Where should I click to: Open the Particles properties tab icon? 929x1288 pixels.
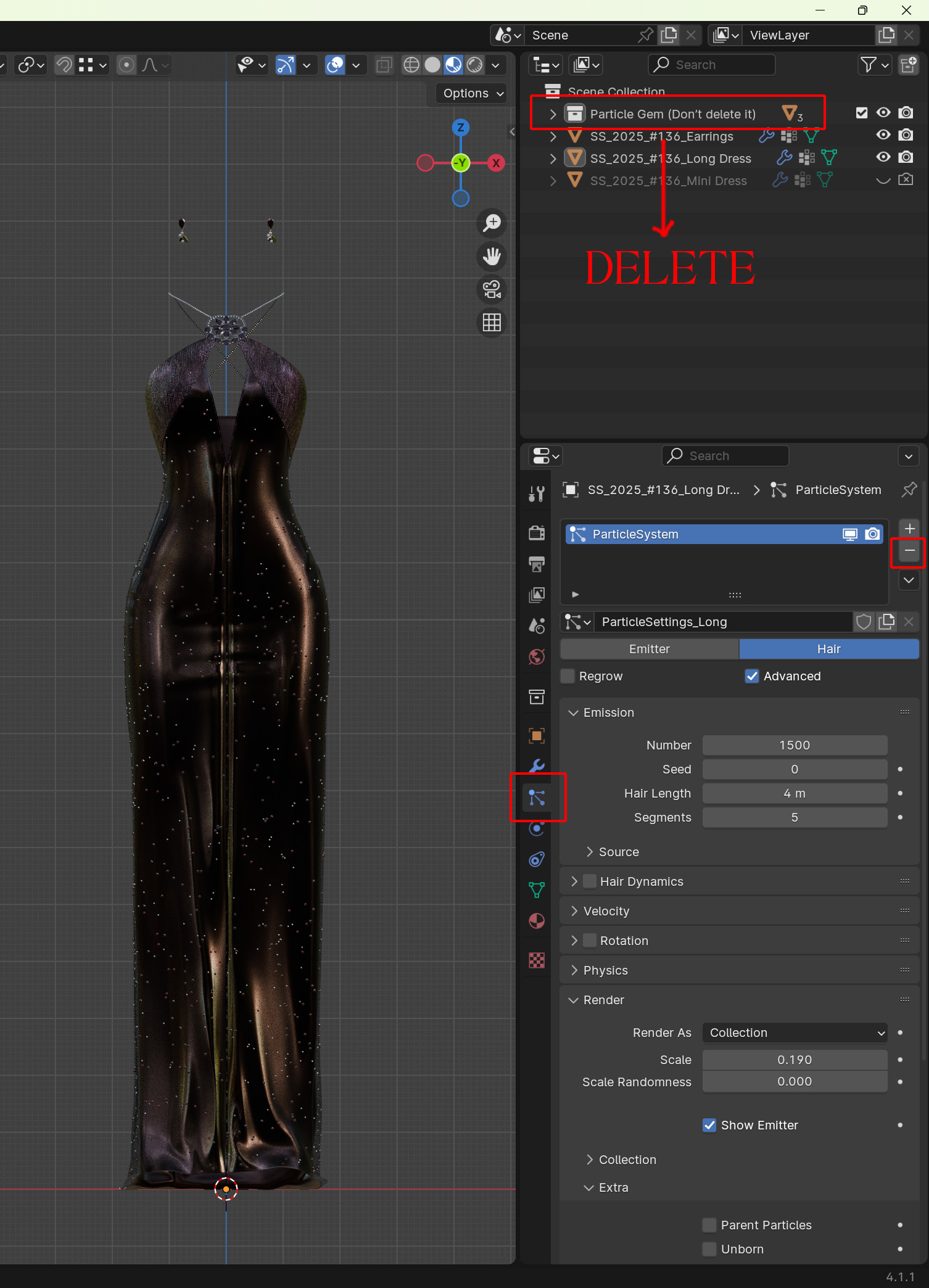point(537,798)
